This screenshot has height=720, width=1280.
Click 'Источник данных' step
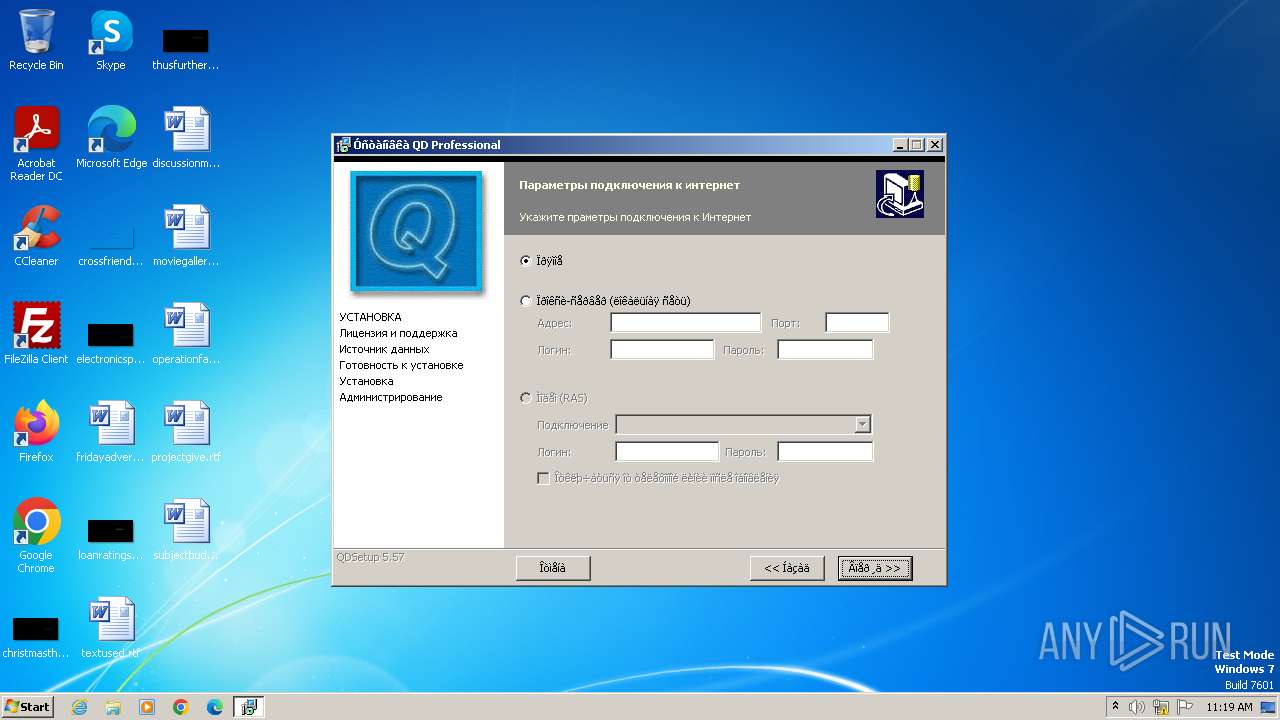(384, 349)
